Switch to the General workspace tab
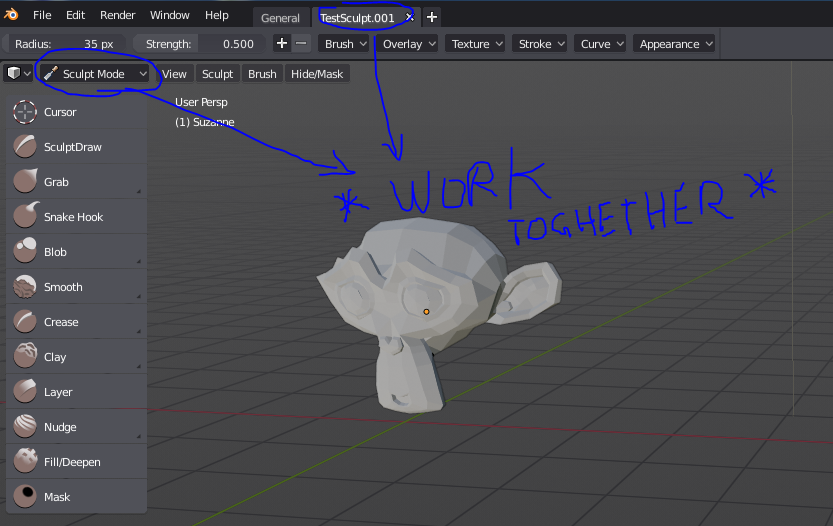Viewport: 833px width, 526px height. pos(280,18)
